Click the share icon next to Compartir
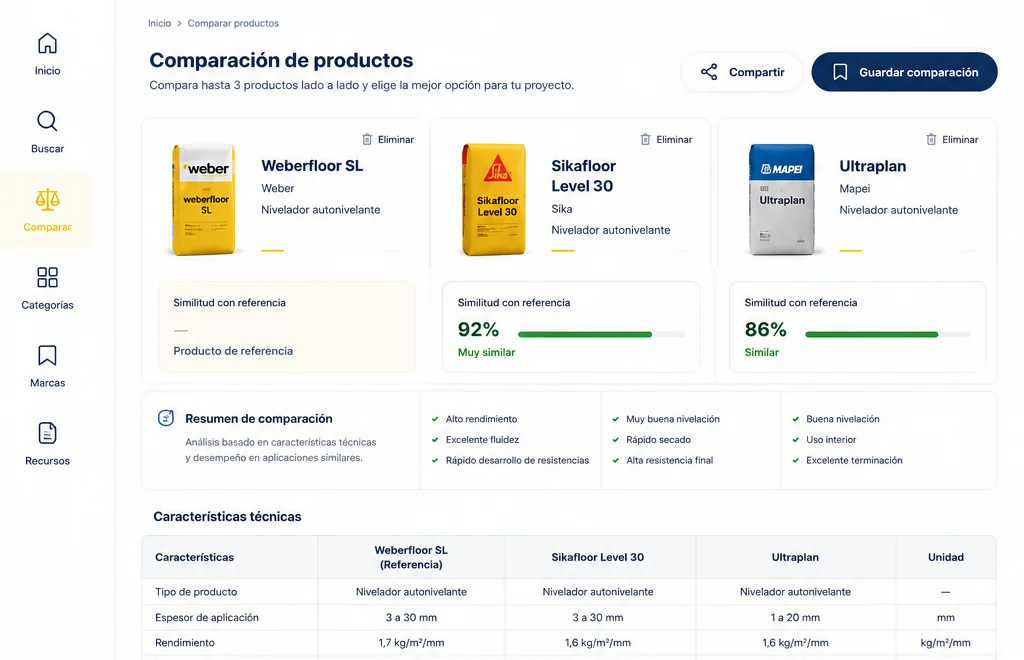This screenshot has height=660, width=1024. pos(709,72)
